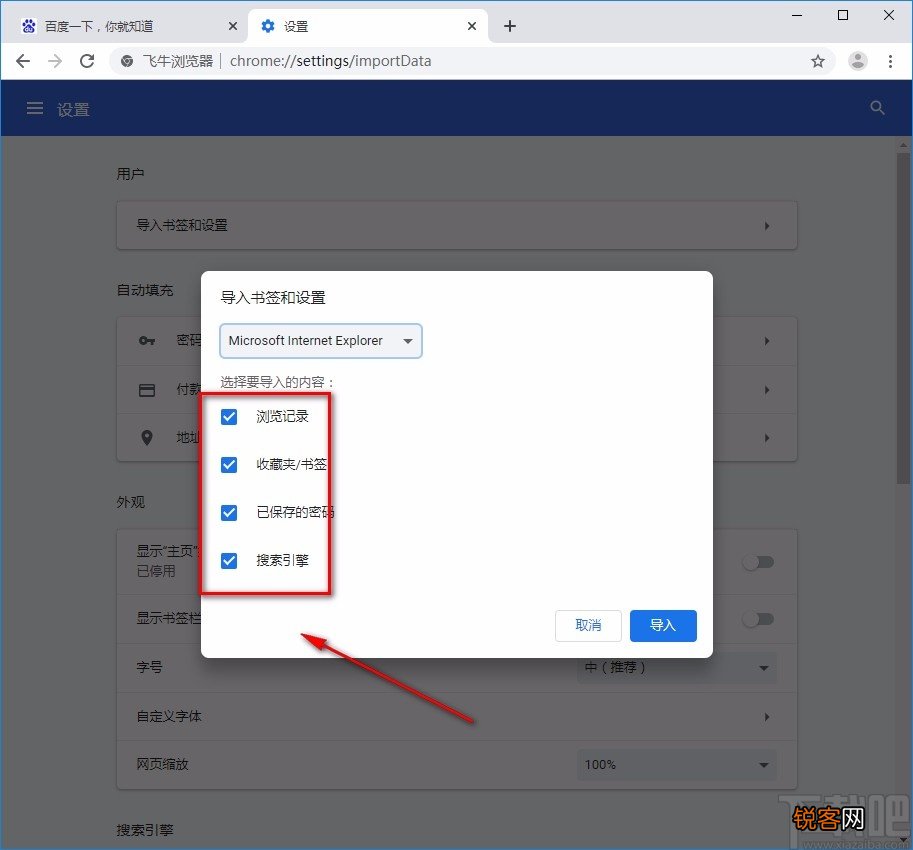Uncheck the 搜索引擎 checkbox

[229, 561]
